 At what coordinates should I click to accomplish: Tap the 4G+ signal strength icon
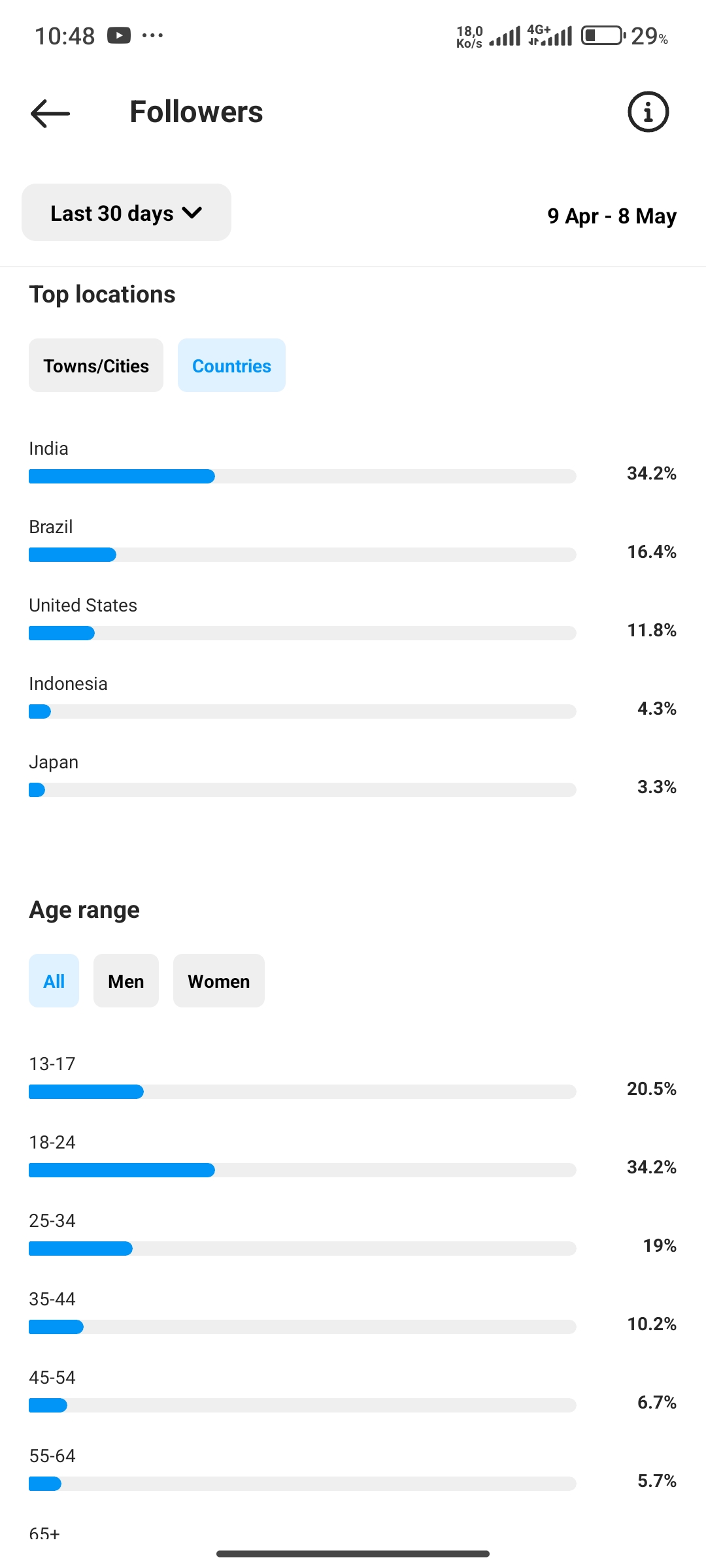(x=550, y=35)
